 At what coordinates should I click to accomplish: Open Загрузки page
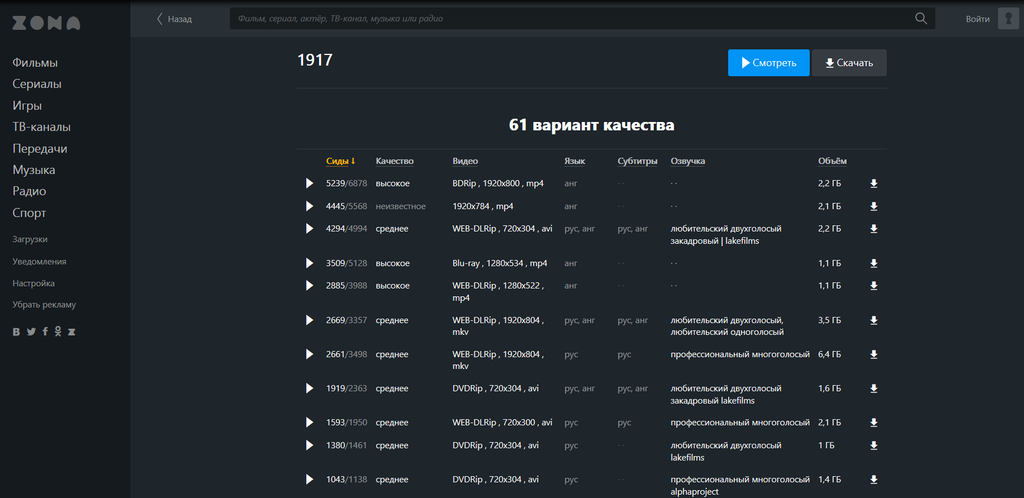[29, 240]
